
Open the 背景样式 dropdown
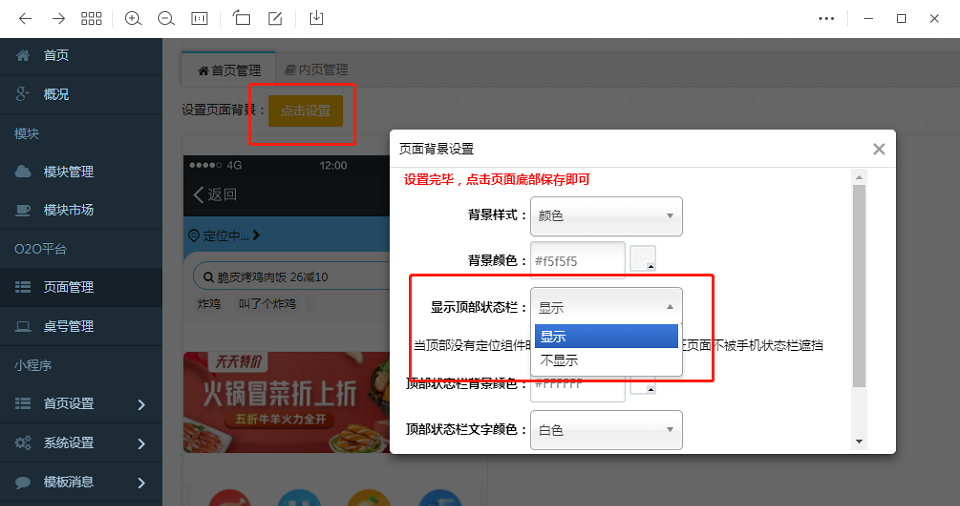(x=606, y=216)
